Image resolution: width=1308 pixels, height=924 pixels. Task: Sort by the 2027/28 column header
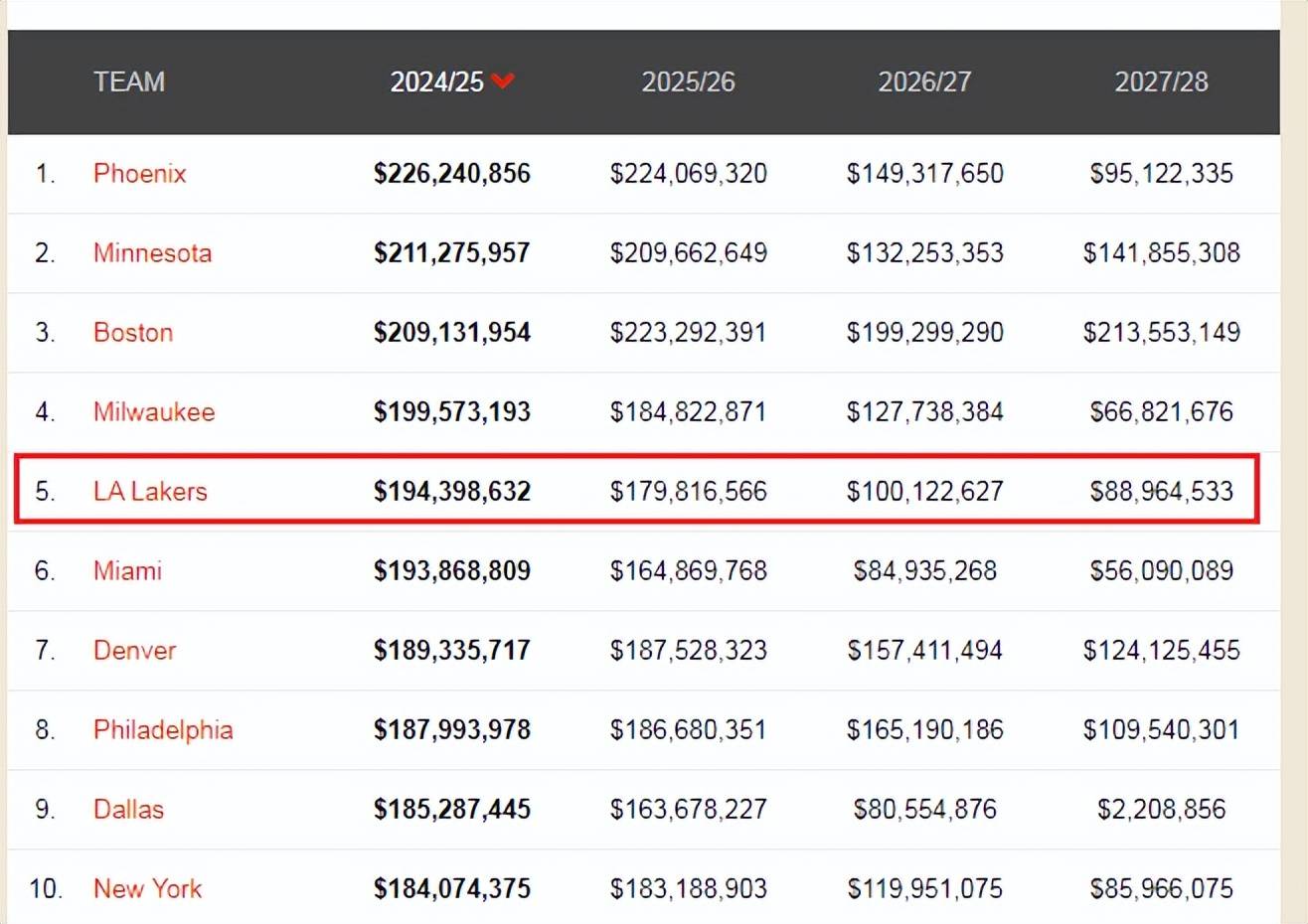click(x=1161, y=81)
